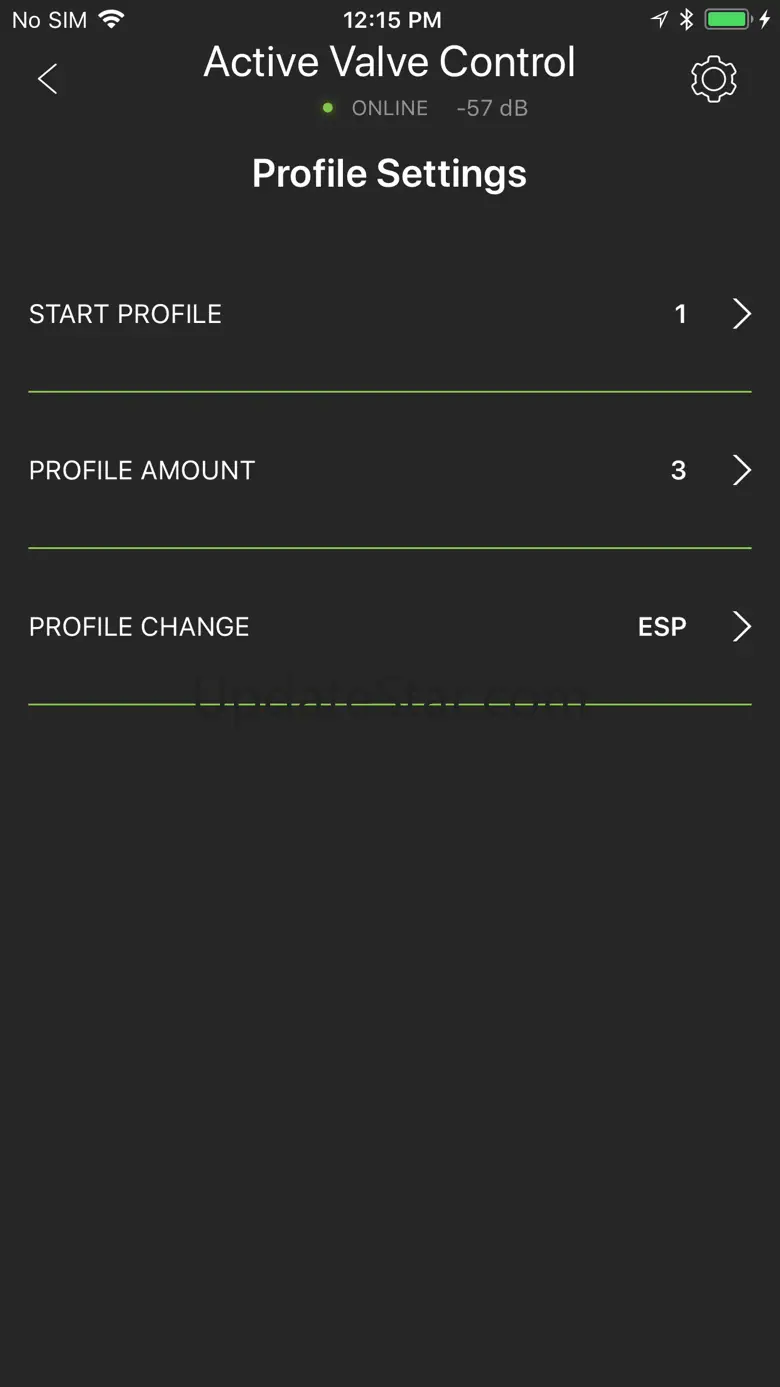Tap the back arrow icon

(47, 79)
